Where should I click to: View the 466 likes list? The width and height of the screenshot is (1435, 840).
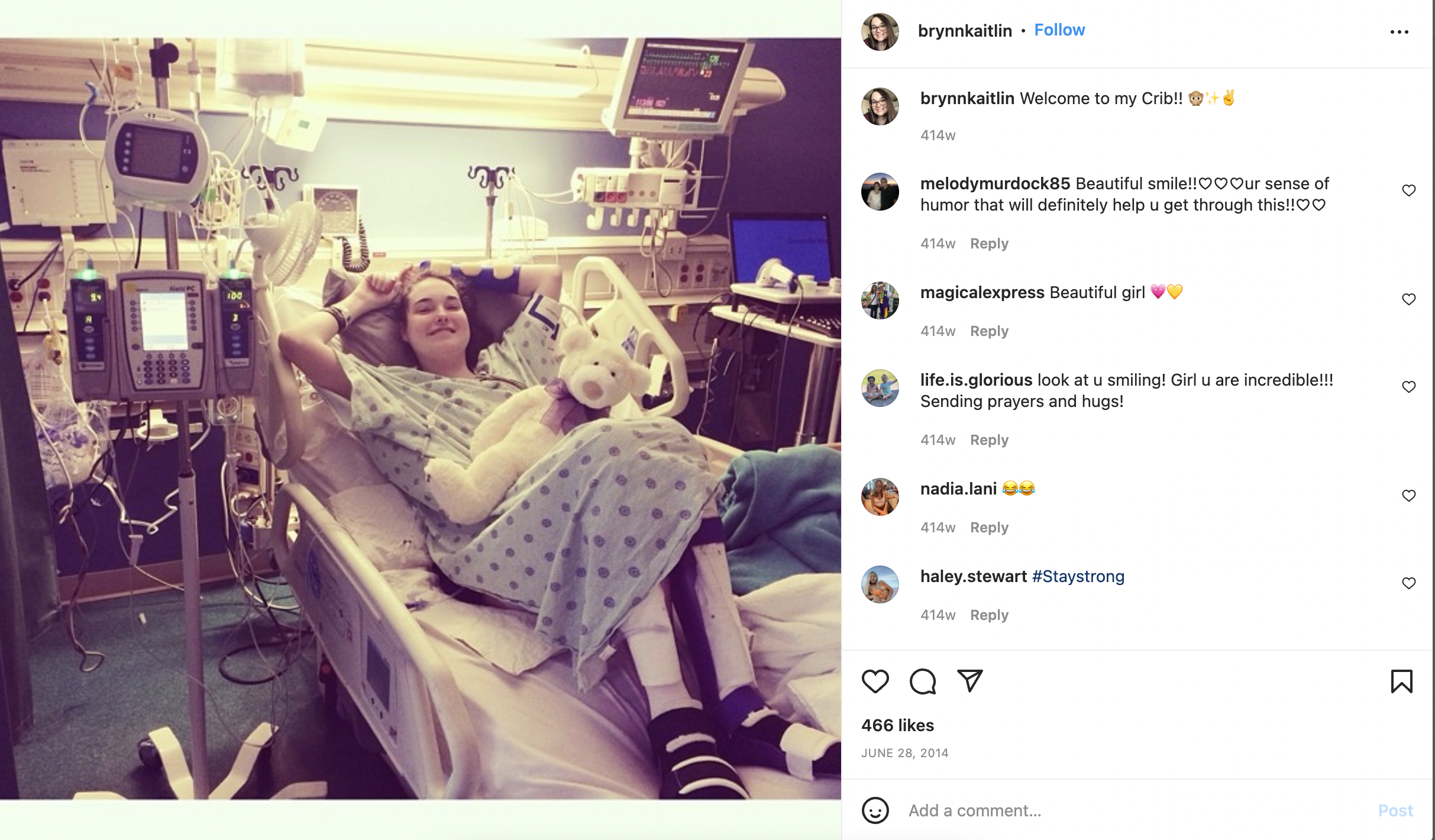[897, 725]
